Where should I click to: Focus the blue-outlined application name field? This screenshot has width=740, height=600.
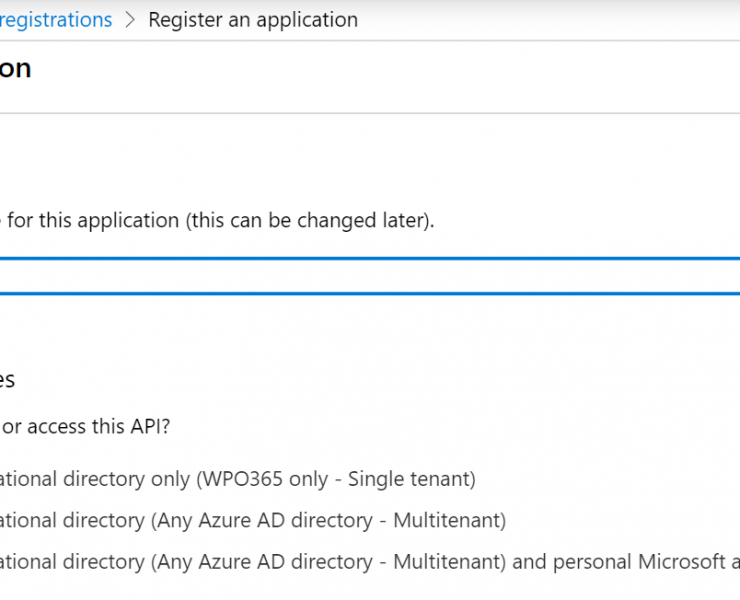(x=370, y=276)
